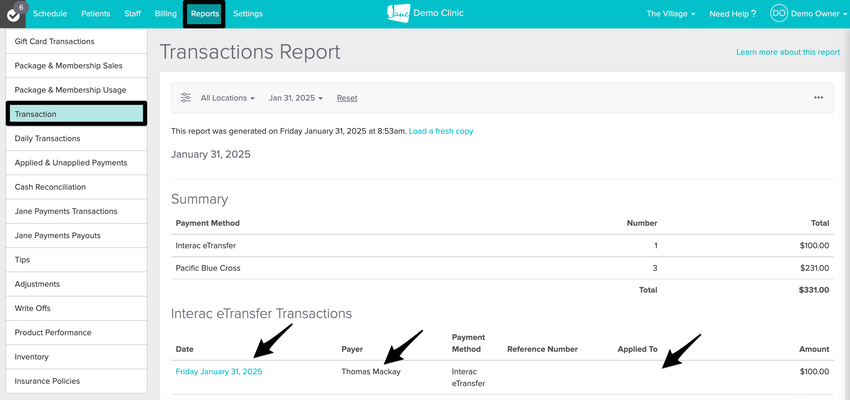Expand The Village location dropdown
The width and height of the screenshot is (850, 400).
click(x=671, y=14)
